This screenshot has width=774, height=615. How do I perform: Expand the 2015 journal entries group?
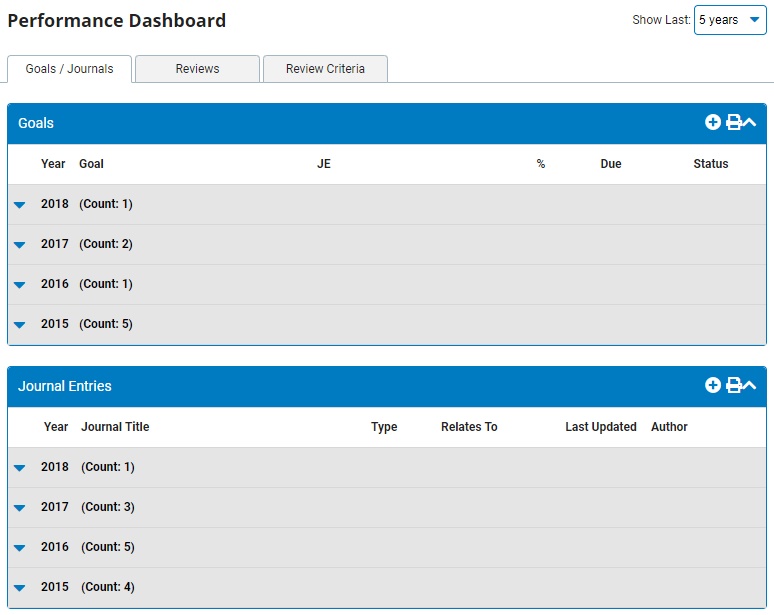click(19, 588)
